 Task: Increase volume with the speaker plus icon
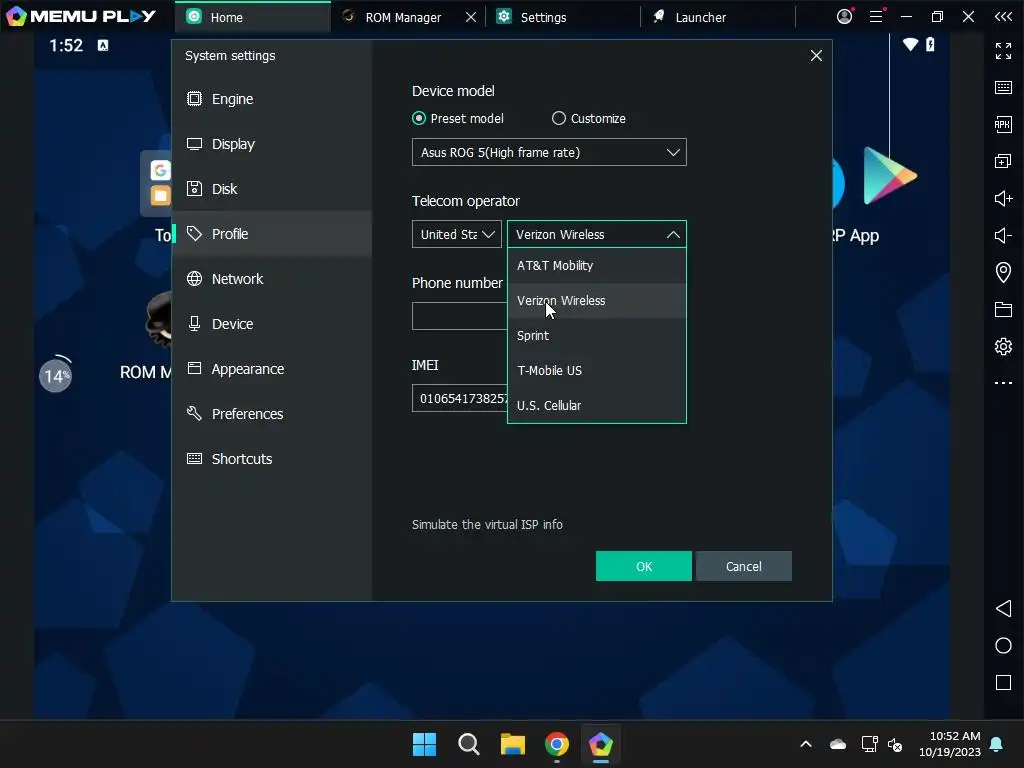point(1003,199)
